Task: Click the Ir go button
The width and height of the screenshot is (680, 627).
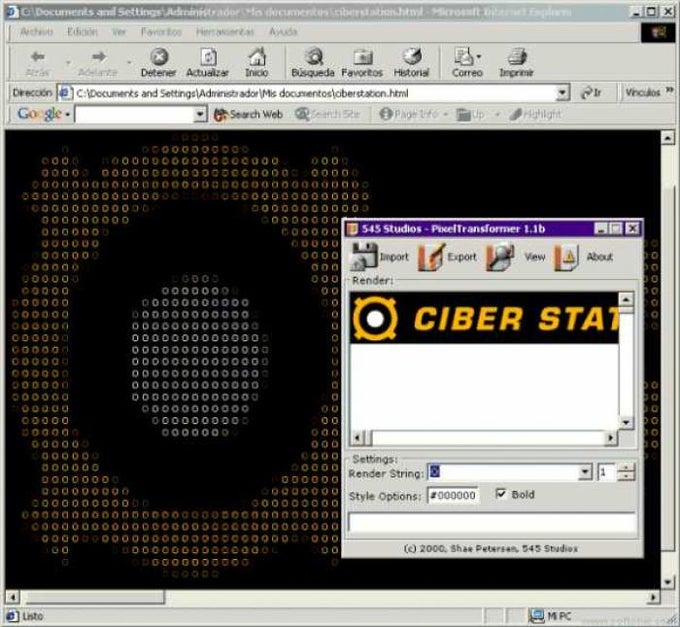Action: click(592, 93)
